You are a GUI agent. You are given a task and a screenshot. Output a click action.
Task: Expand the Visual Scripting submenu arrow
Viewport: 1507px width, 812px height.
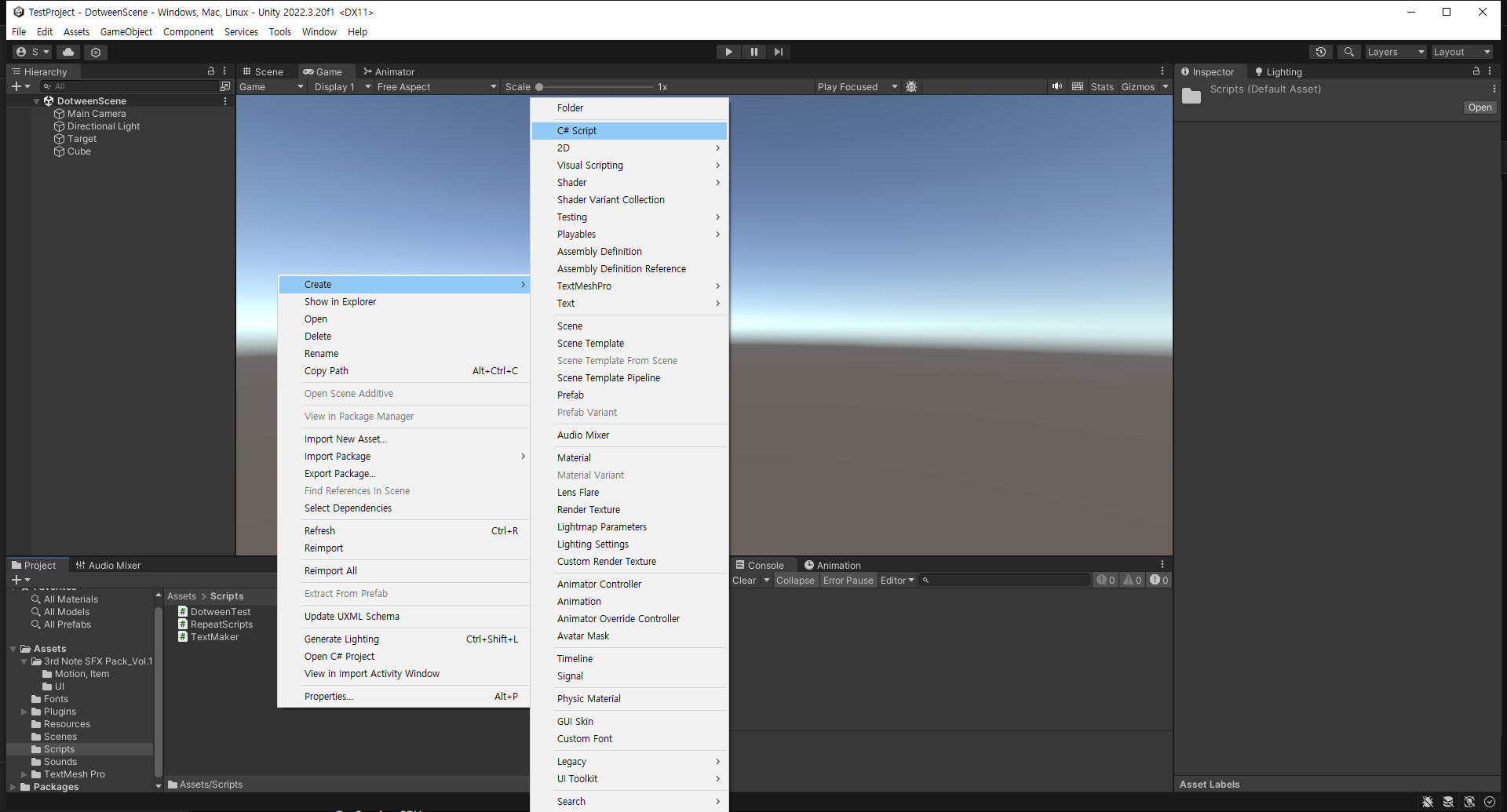point(717,166)
